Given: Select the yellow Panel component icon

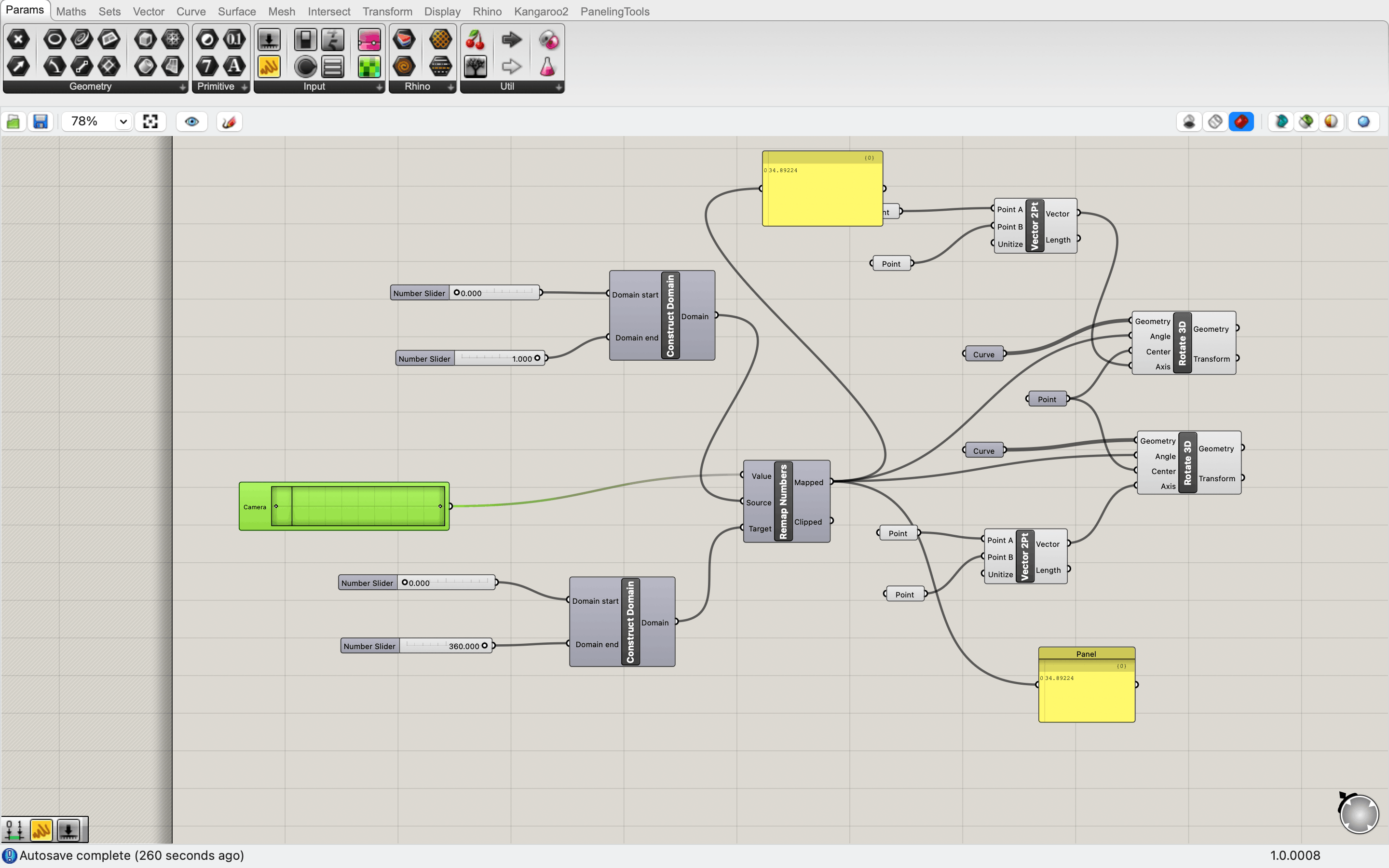Looking at the screenshot, I should 269,67.
